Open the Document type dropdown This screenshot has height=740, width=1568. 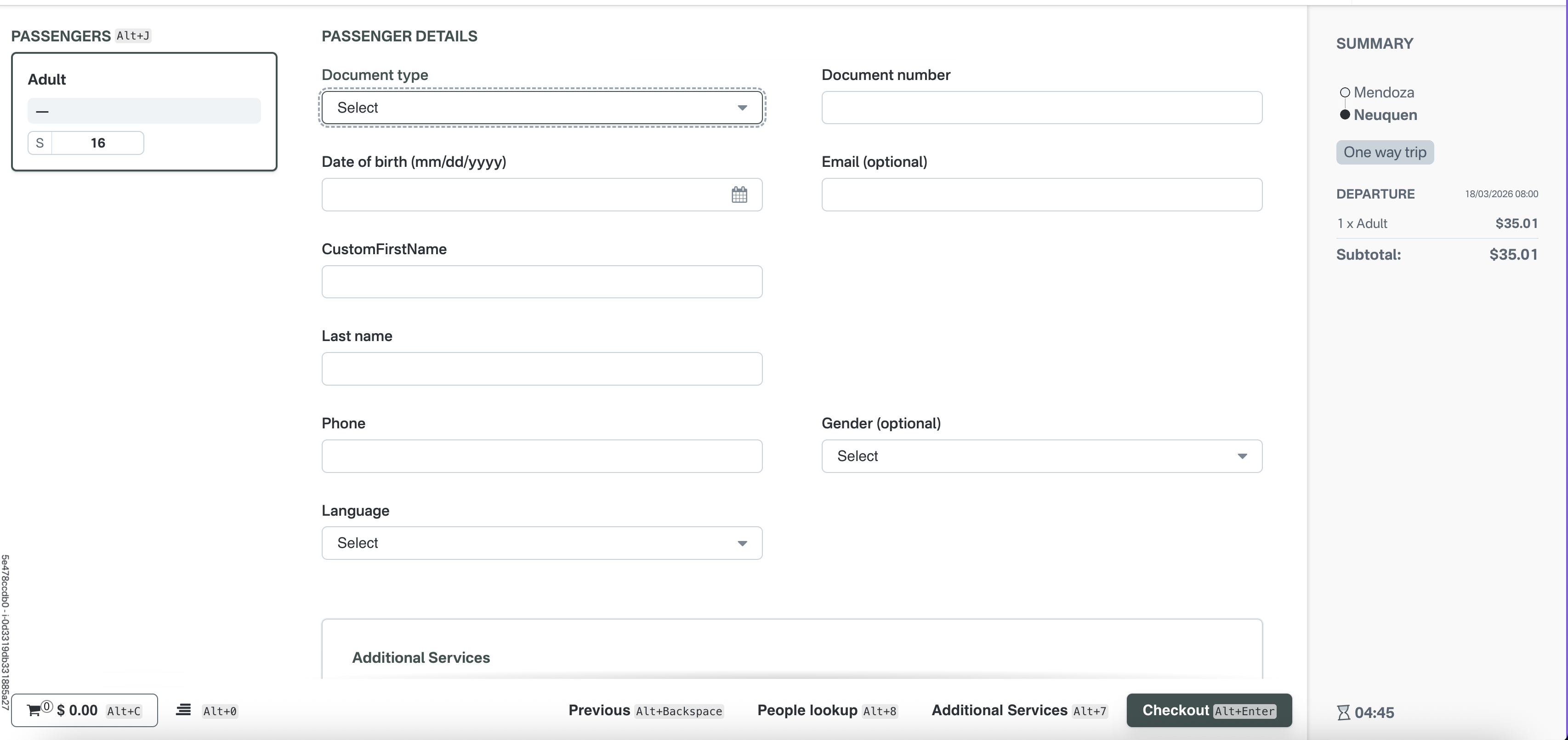click(541, 108)
